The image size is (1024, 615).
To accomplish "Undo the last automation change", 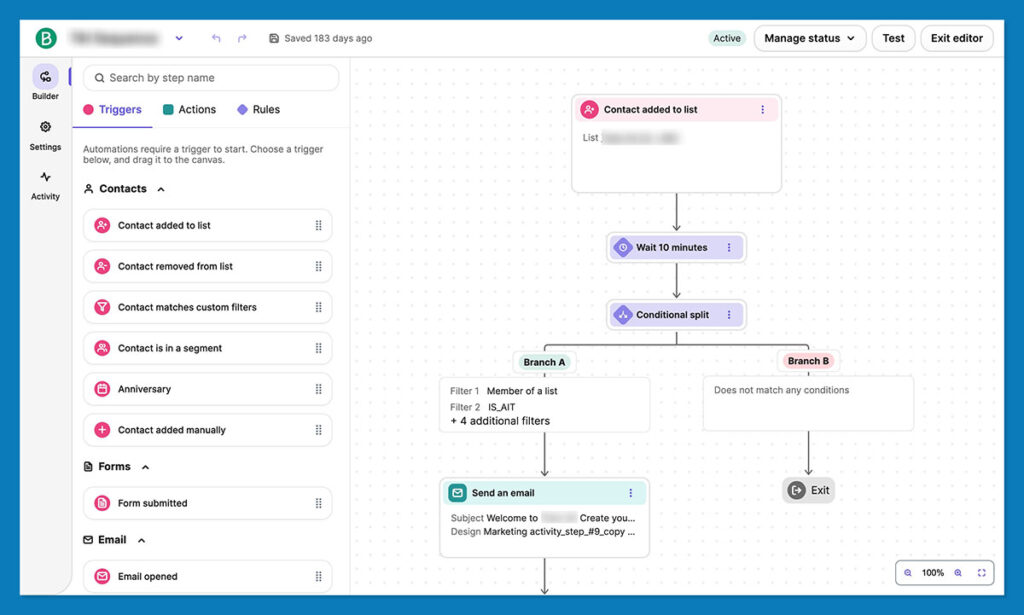I will pos(216,37).
